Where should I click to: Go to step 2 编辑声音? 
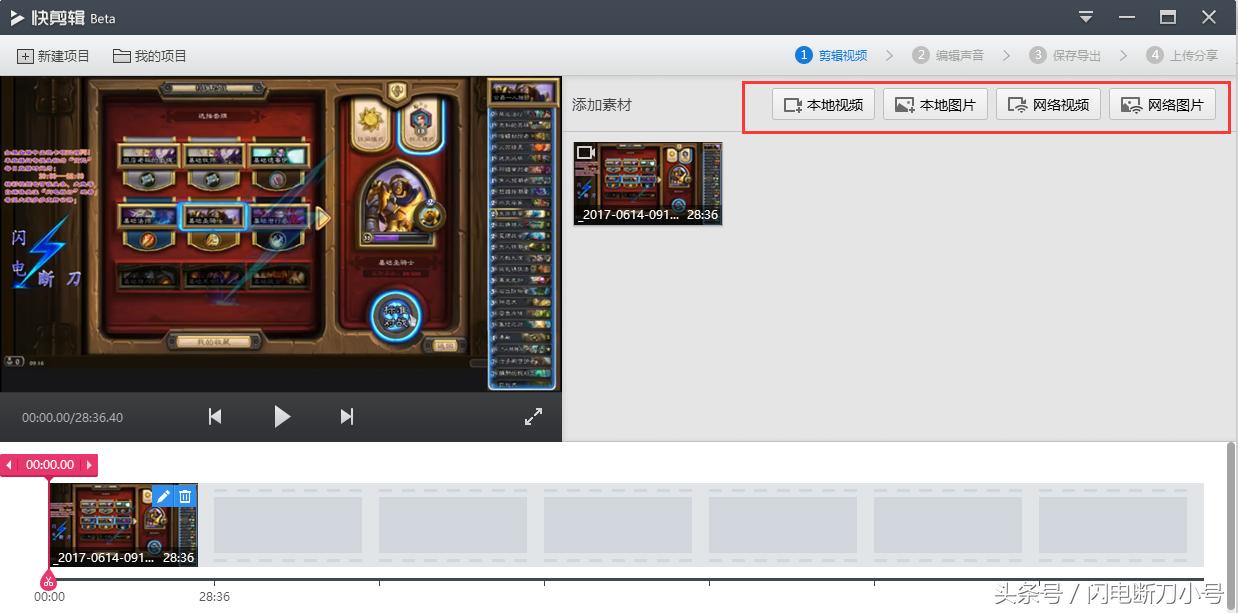pos(948,56)
